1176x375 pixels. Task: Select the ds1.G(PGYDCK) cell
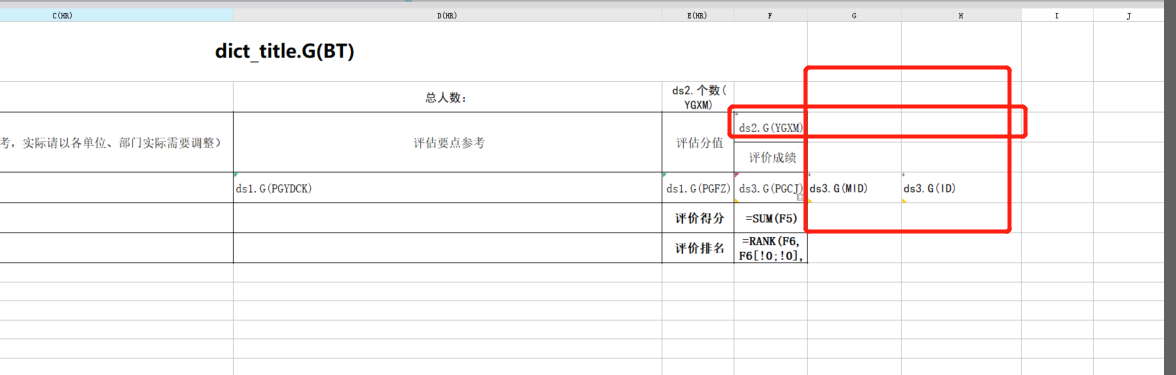(x=448, y=188)
